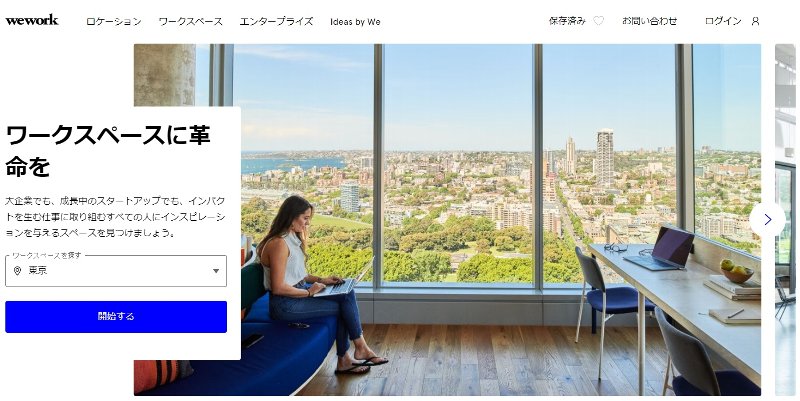This screenshot has height=401, width=800.
Task: Click the location pin icon beside 東京
Action: coord(17,271)
